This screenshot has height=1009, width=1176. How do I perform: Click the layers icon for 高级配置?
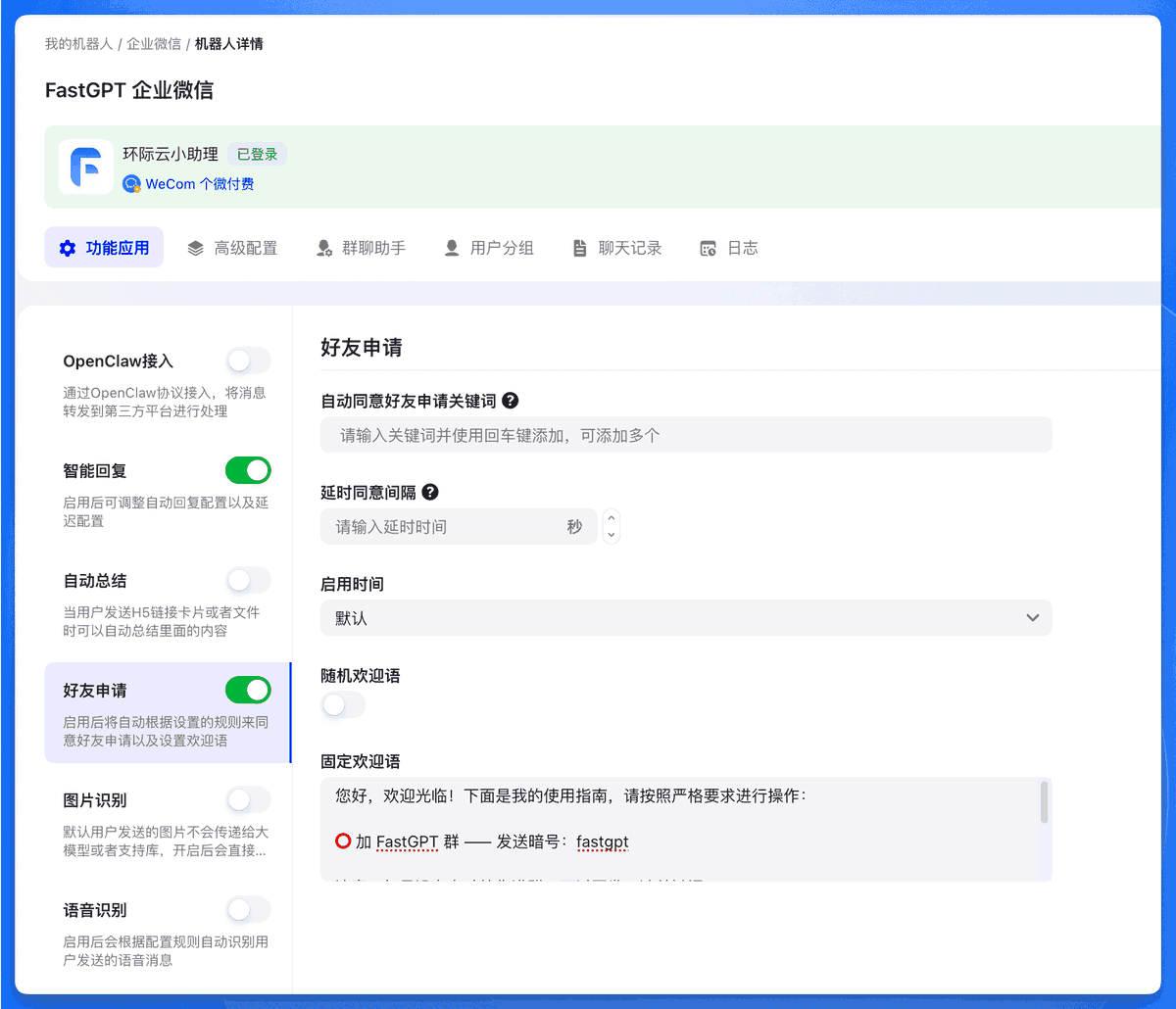(195, 248)
